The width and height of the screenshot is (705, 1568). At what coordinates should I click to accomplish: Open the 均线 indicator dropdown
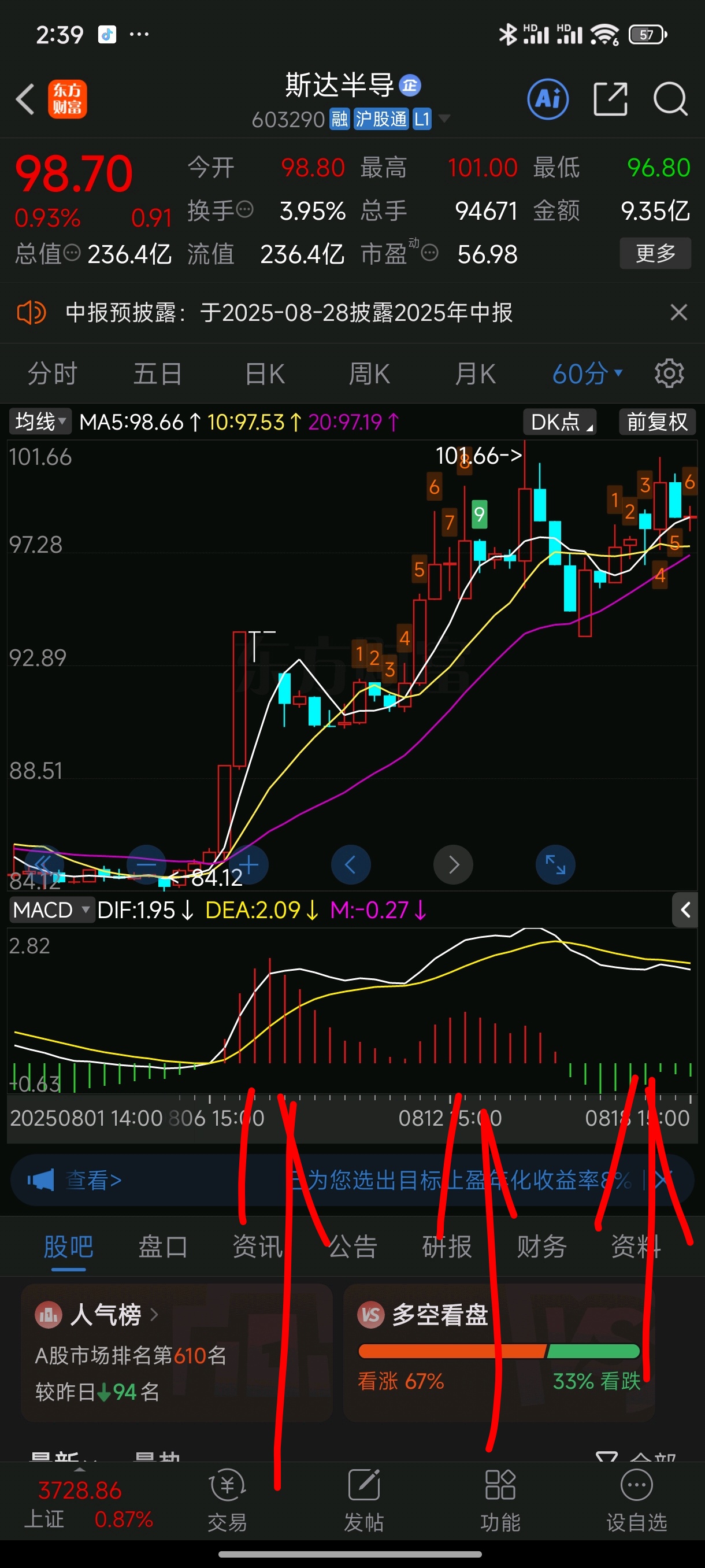tap(40, 421)
